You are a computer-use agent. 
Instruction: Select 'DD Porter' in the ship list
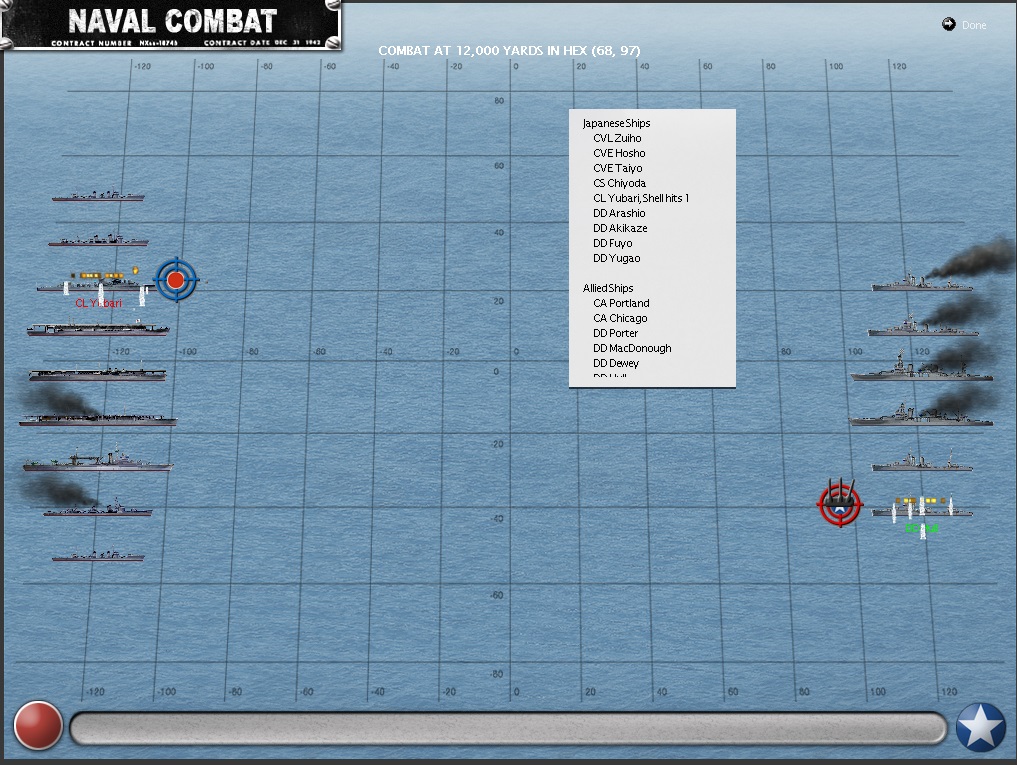616,333
